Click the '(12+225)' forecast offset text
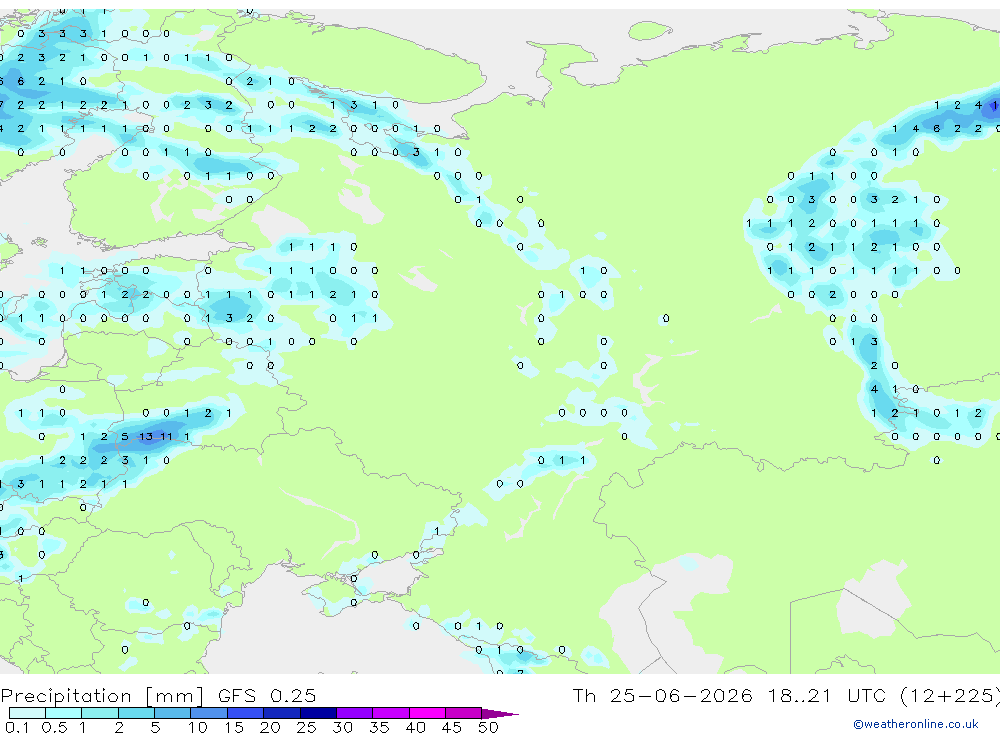This screenshot has height=733, width=1000. [x=950, y=696]
